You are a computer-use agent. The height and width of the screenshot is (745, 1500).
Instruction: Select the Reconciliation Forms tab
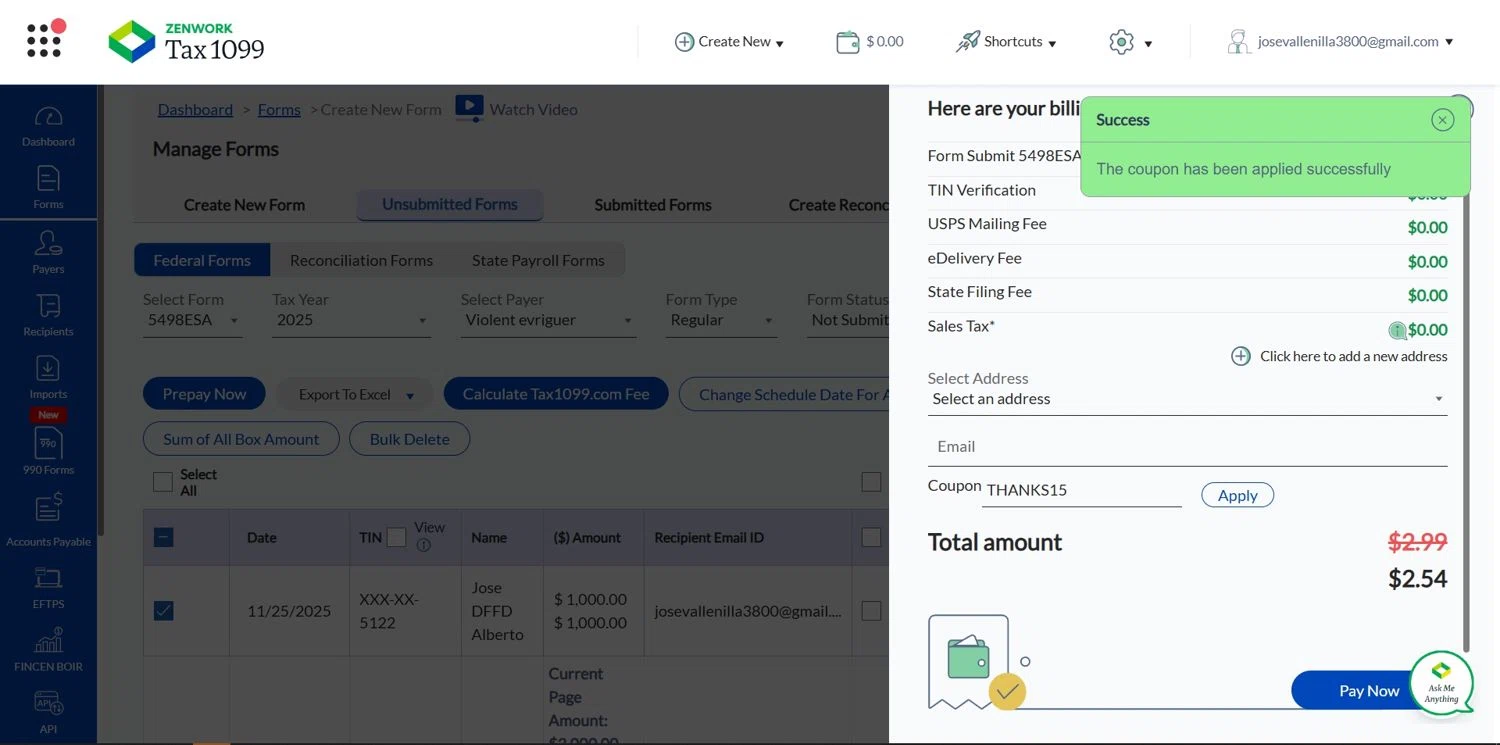point(361,260)
